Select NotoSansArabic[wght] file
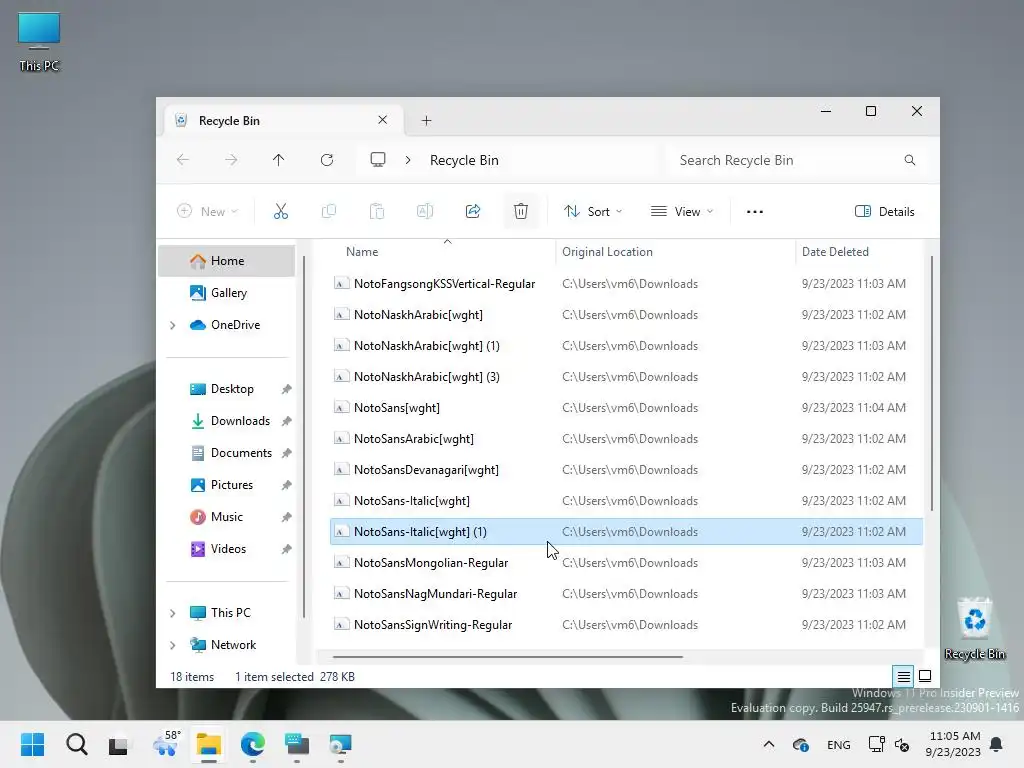 click(626, 439)
